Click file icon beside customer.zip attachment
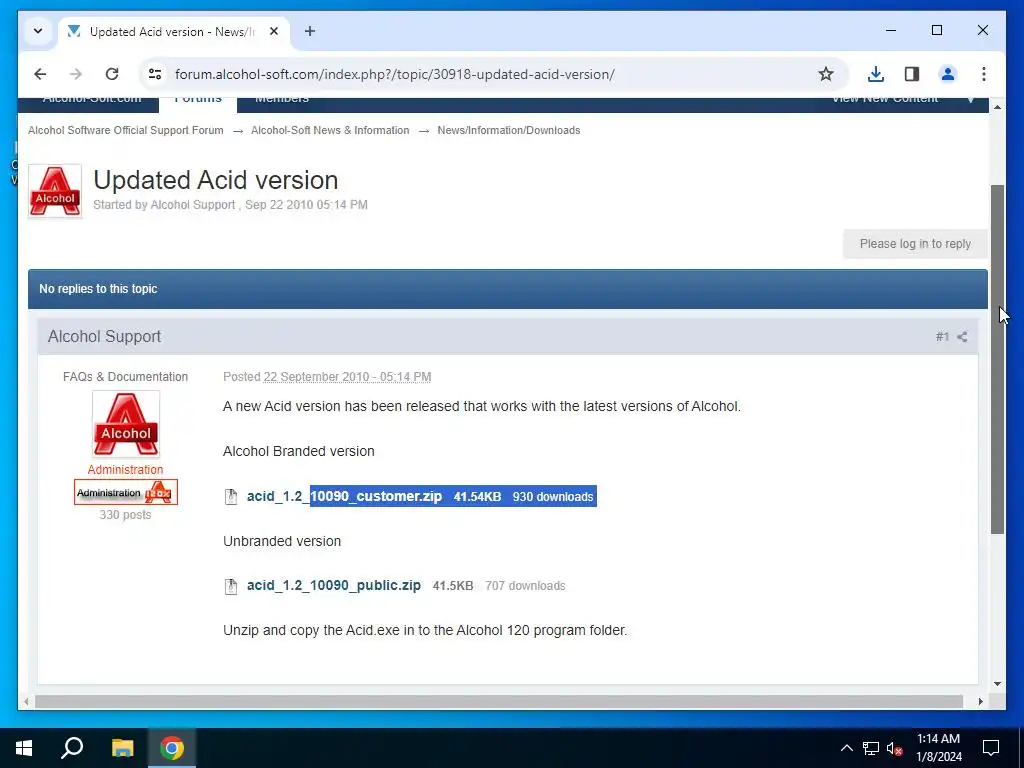The height and width of the screenshot is (768, 1024). click(231, 496)
